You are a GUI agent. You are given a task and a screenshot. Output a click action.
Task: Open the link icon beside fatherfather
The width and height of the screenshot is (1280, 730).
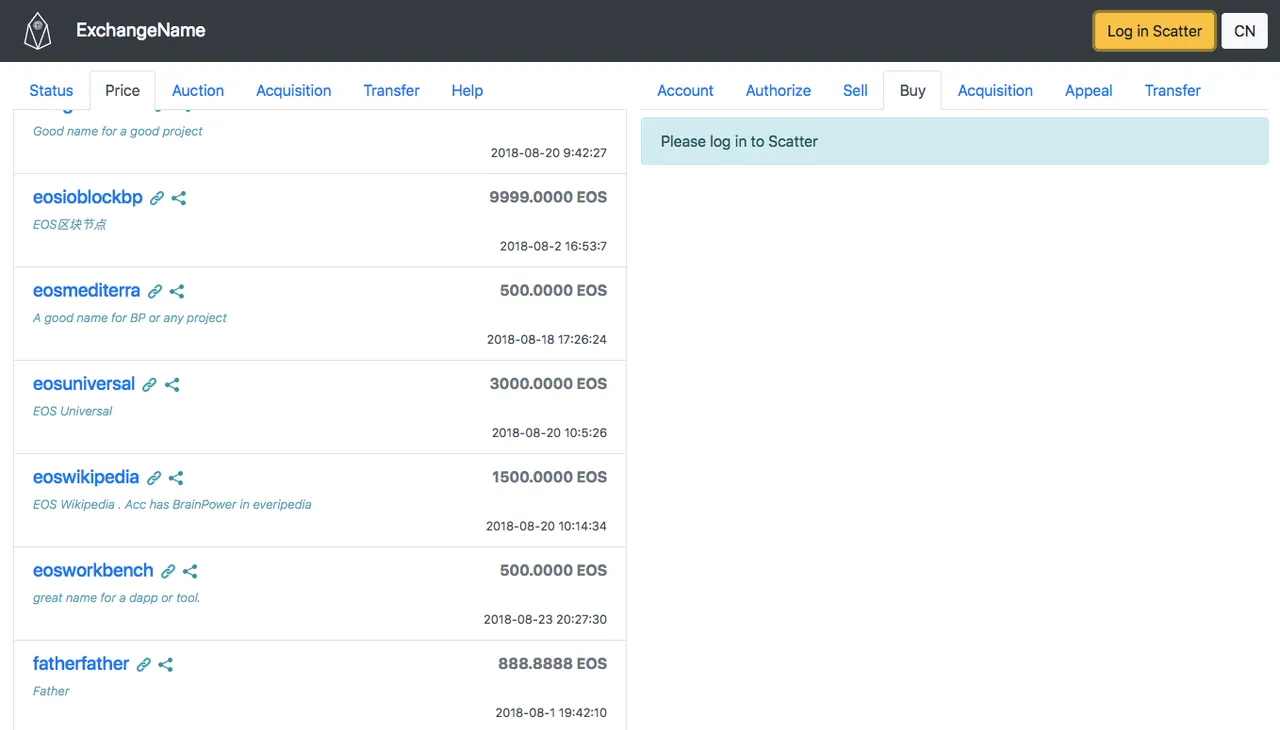click(x=144, y=664)
